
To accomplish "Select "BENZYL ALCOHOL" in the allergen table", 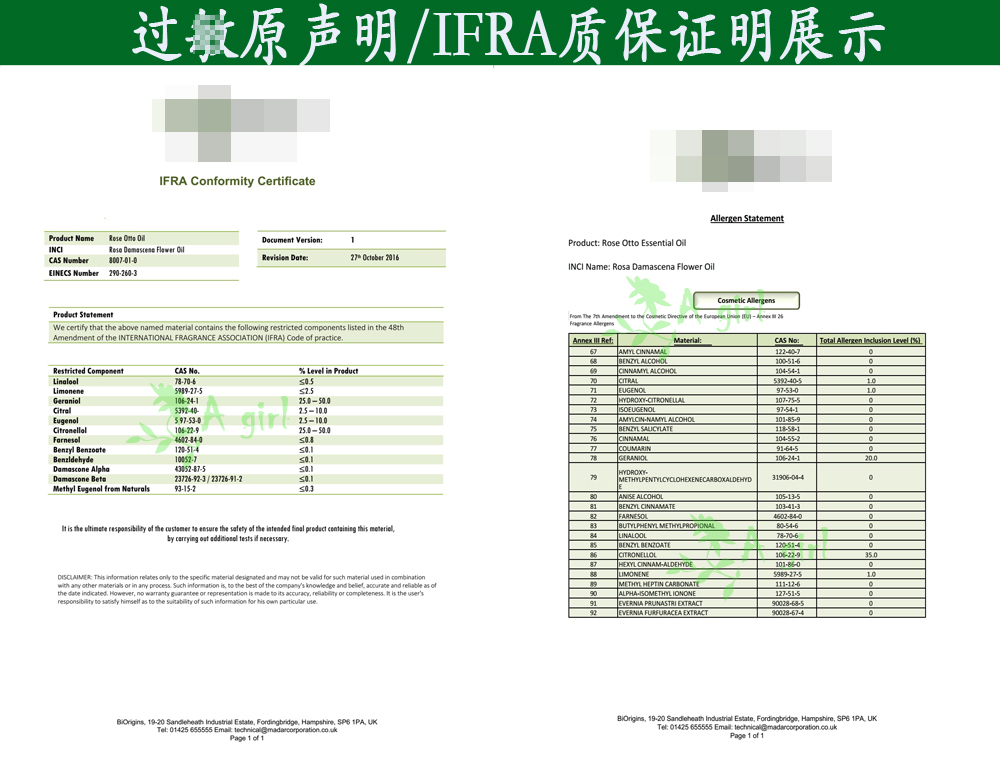I will (x=643, y=361).
